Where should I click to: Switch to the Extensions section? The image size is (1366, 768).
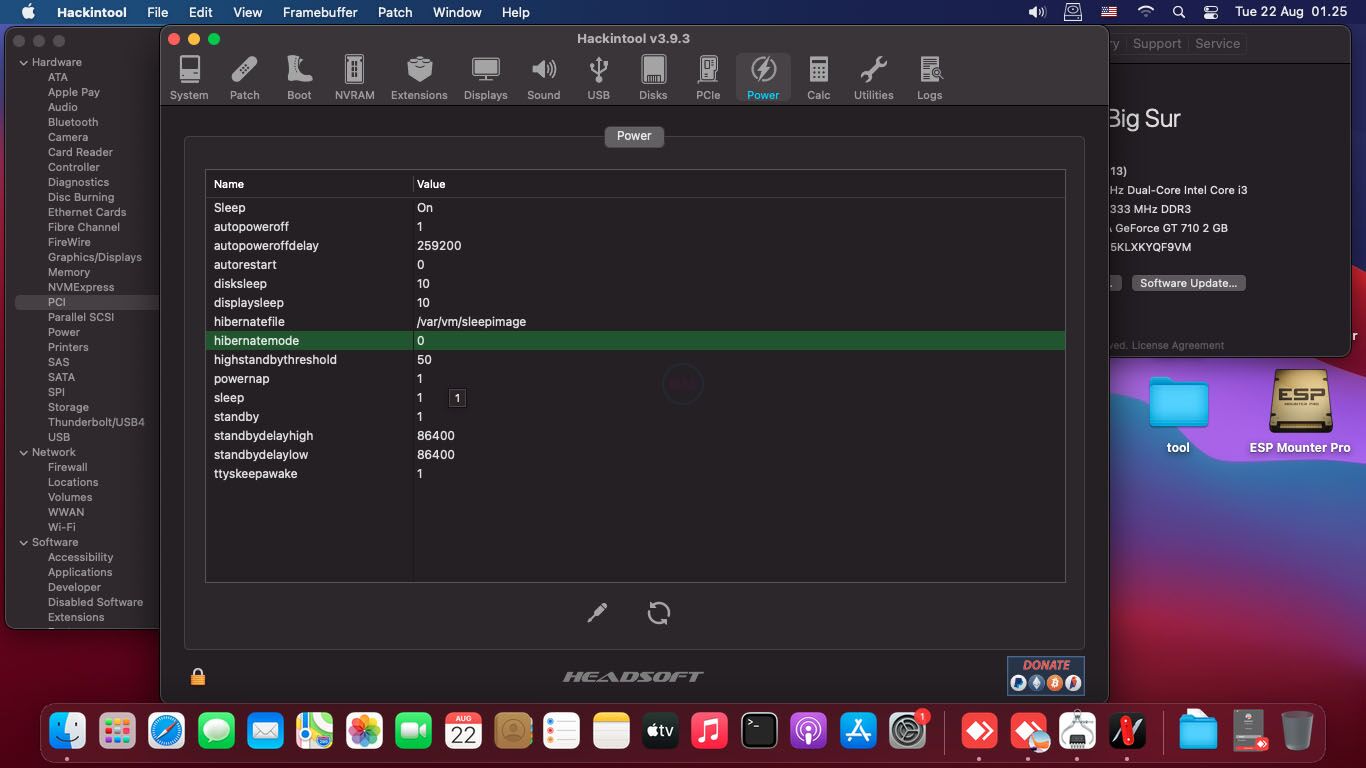[419, 78]
